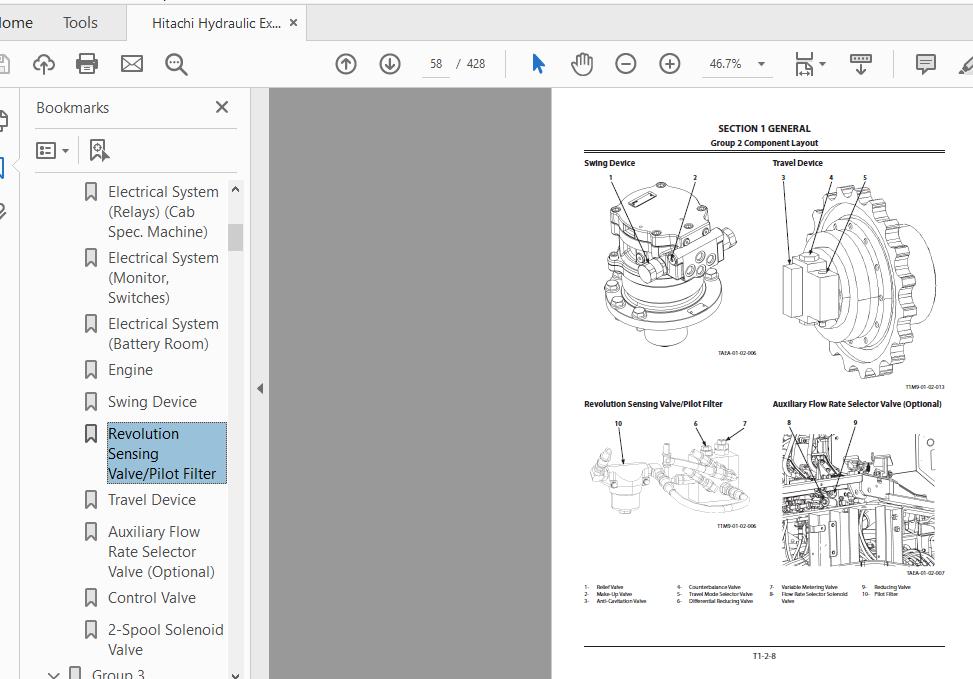Activate the hand pan tool

582,64
